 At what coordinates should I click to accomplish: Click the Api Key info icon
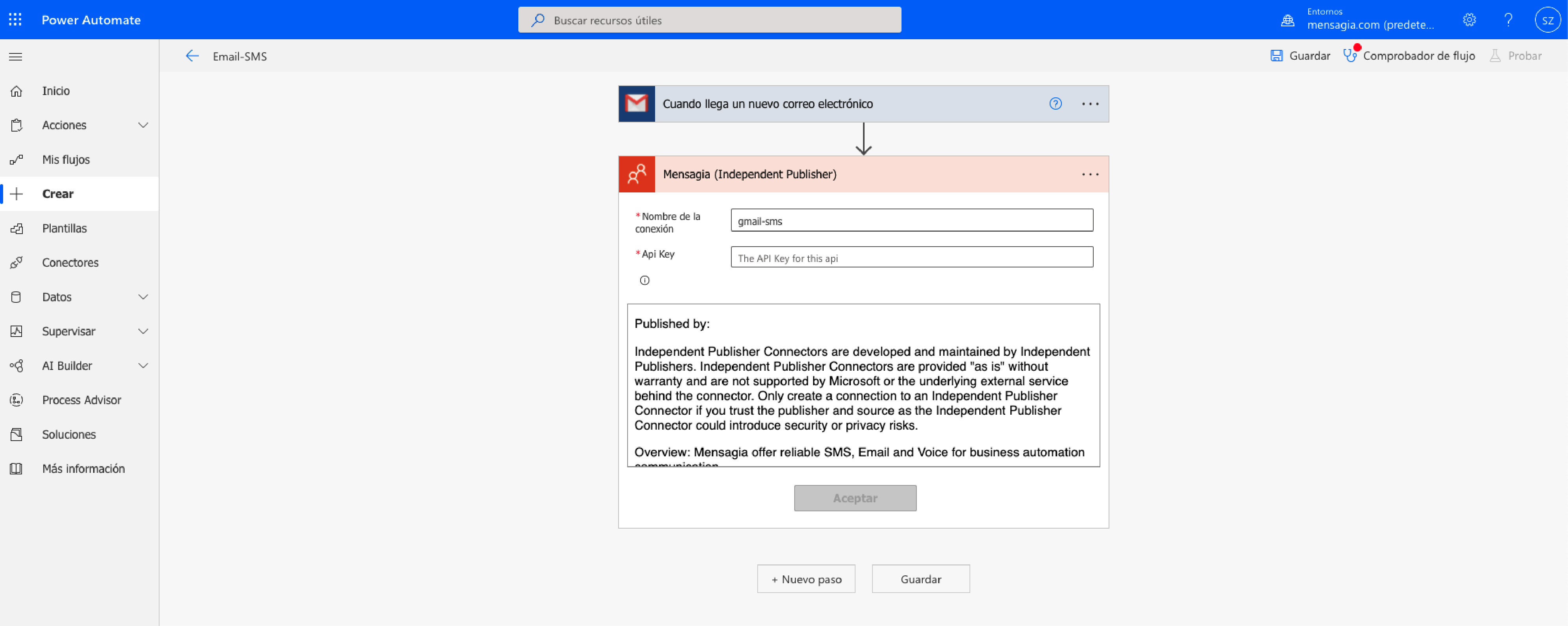(644, 280)
